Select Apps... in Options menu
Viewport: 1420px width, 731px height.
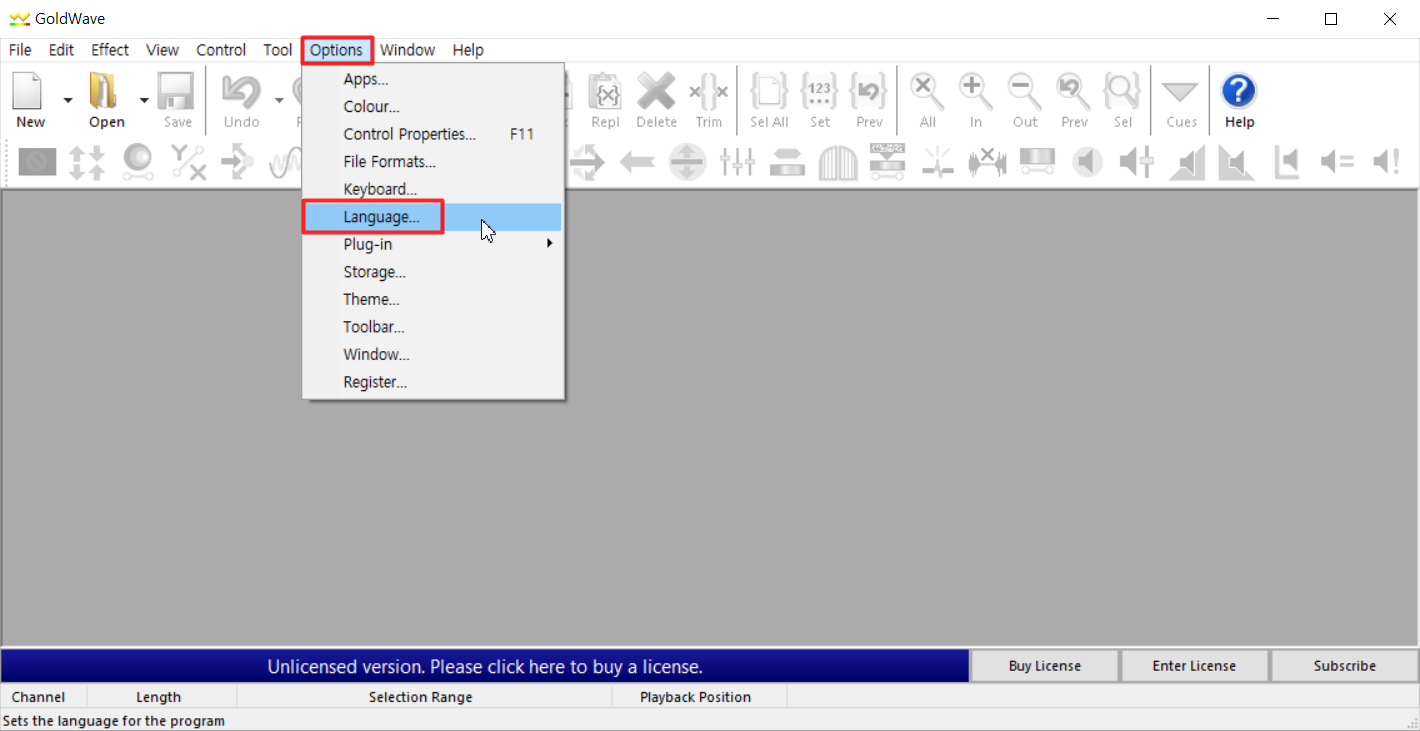click(433, 79)
